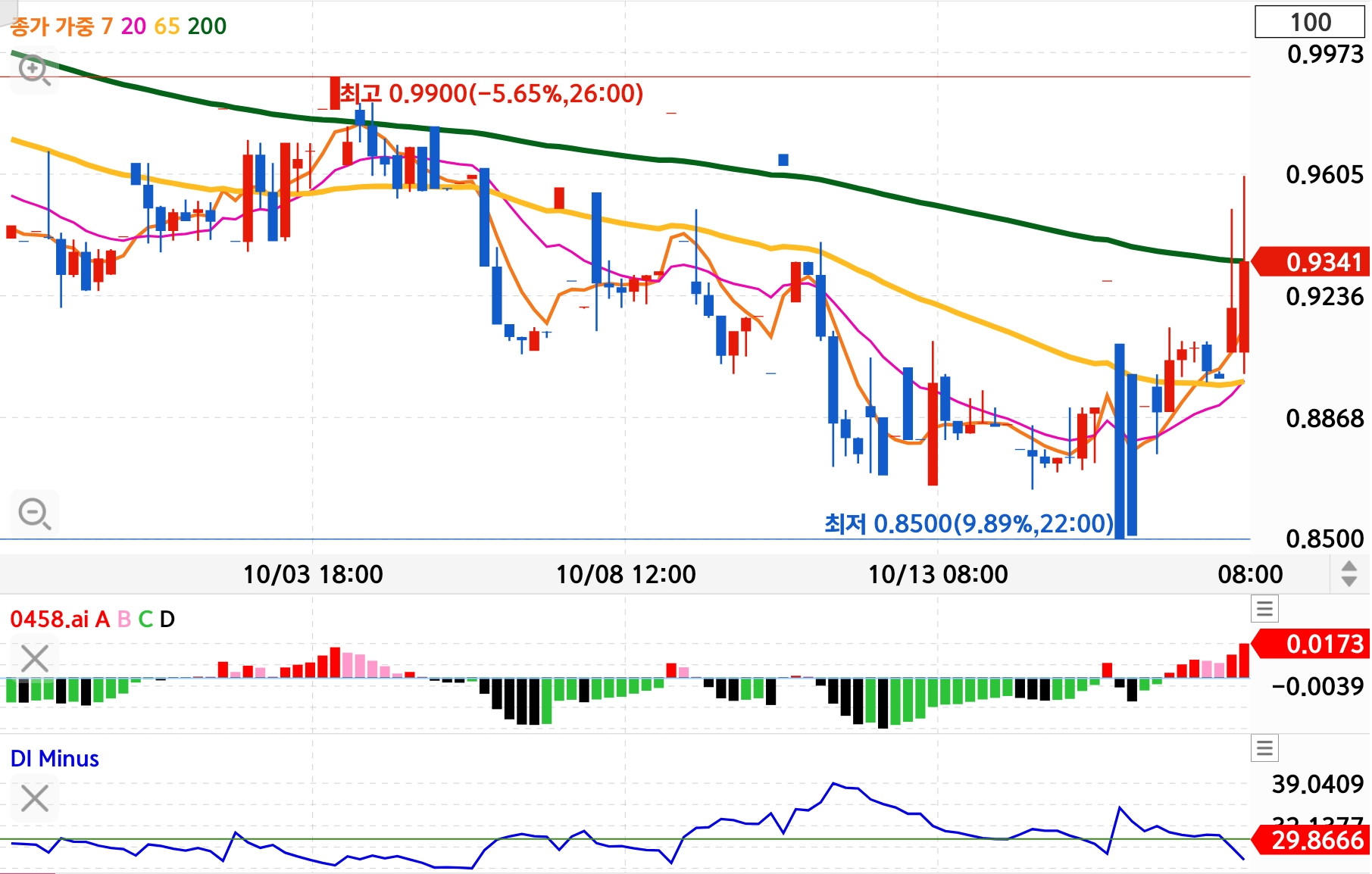Click the low label 최저 0.8500
The width and height of the screenshot is (1372, 874).
pyautogui.click(x=969, y=523)
